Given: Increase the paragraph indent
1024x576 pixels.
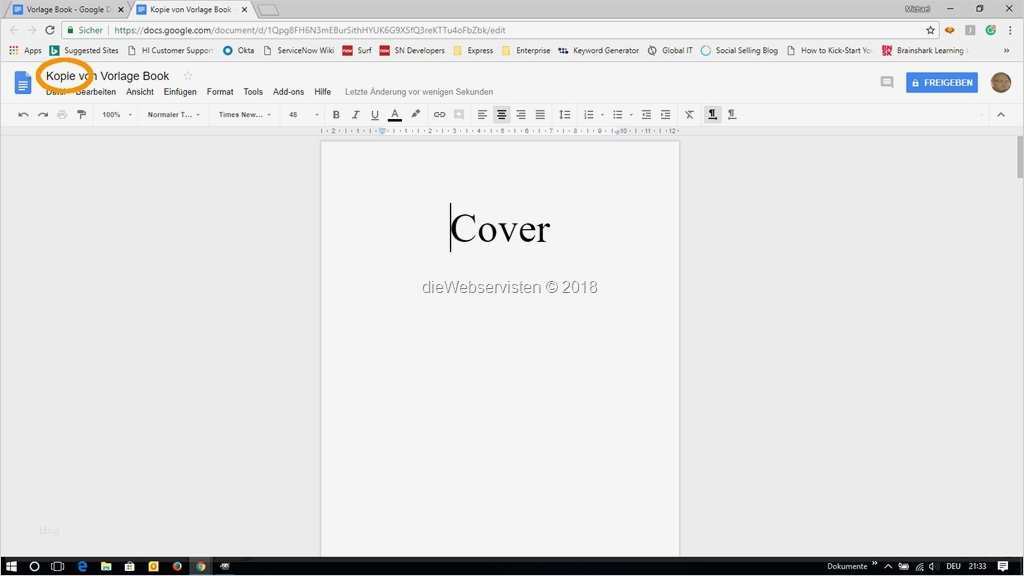Looking at the screenshot, I should click(665, 115).
